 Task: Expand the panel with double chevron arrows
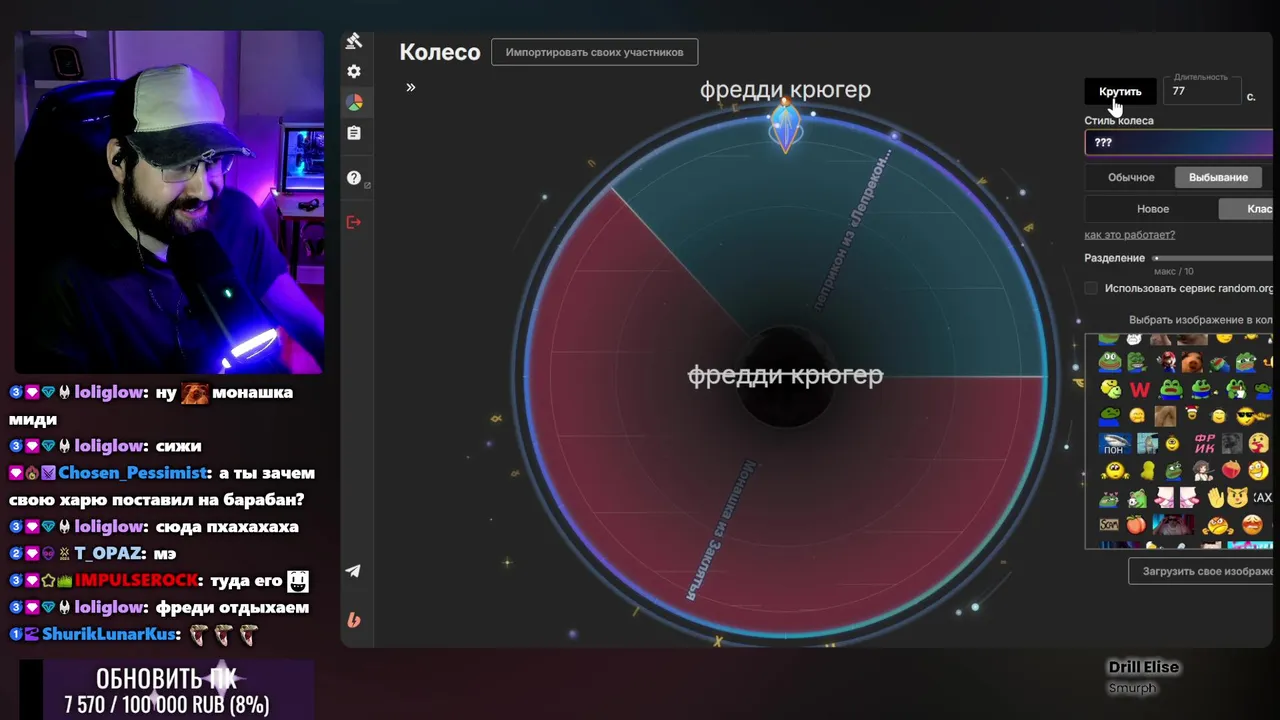tap(410, 87)
